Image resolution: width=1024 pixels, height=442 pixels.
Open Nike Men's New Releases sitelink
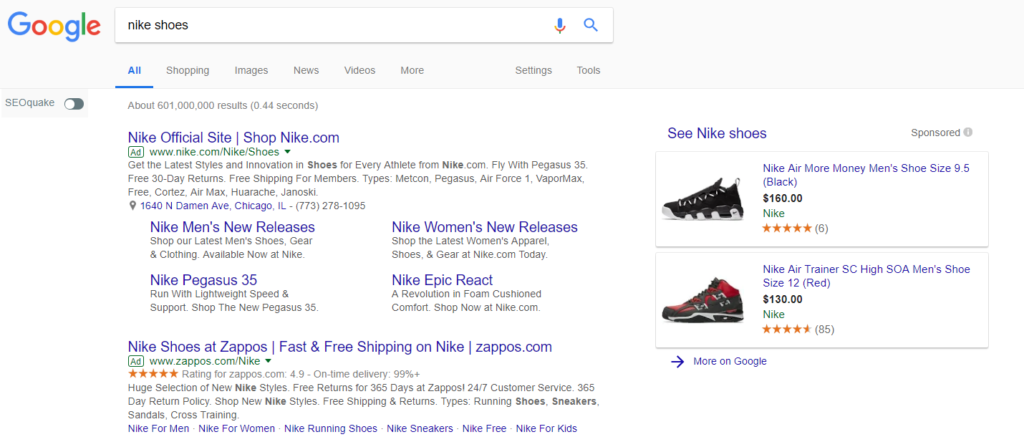[232, 227]
